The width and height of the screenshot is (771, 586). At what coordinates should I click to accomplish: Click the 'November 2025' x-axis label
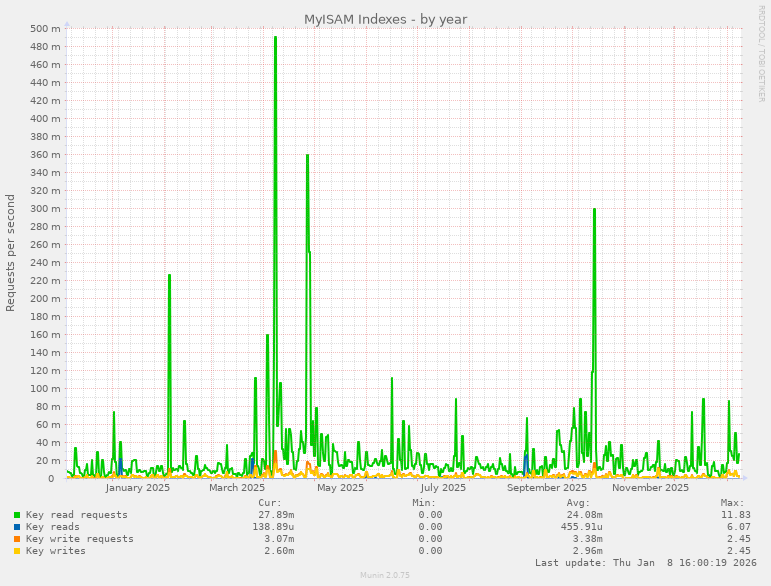(650, 488)
